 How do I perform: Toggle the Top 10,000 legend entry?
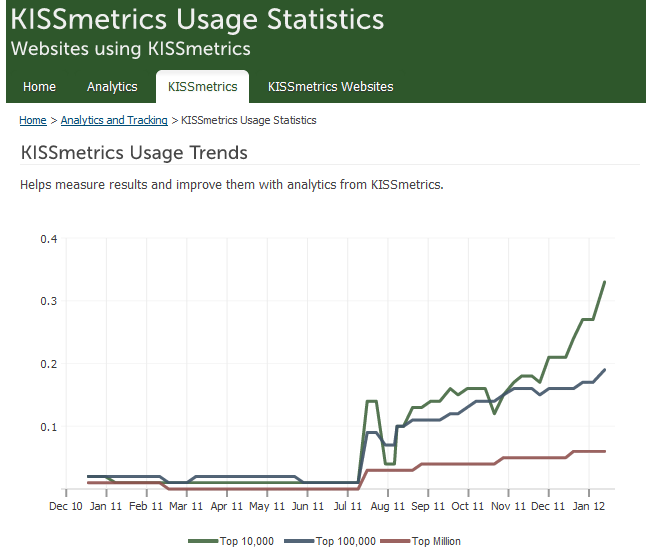coord(231,541)
